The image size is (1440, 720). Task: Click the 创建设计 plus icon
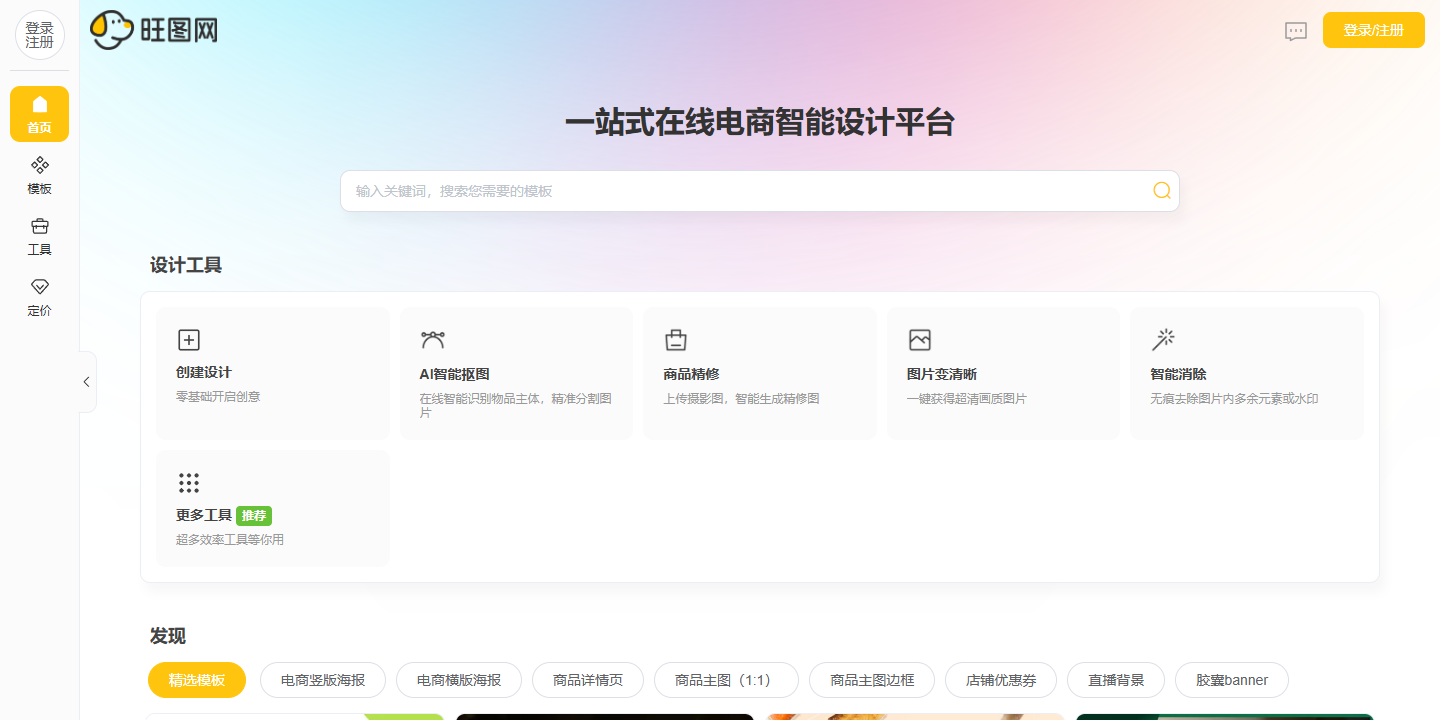pyautogui.click(x=189, y=340)
